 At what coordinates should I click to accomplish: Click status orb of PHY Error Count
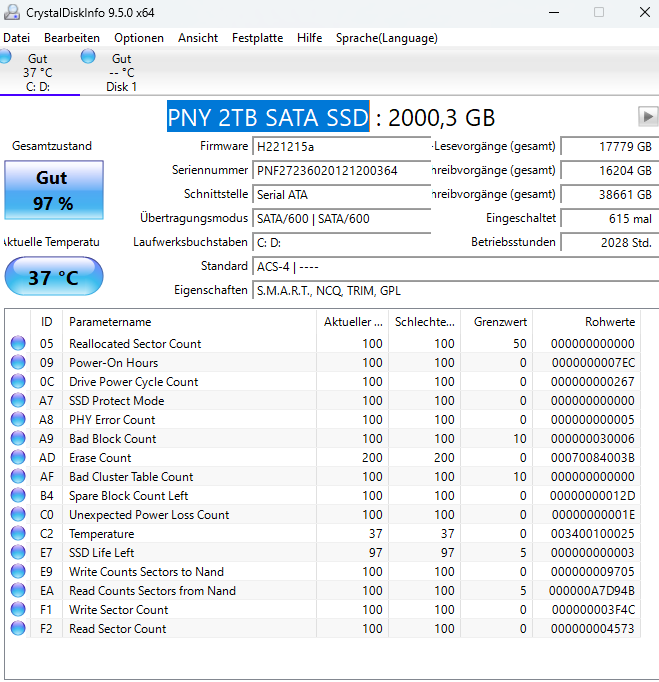click(18, 419)
